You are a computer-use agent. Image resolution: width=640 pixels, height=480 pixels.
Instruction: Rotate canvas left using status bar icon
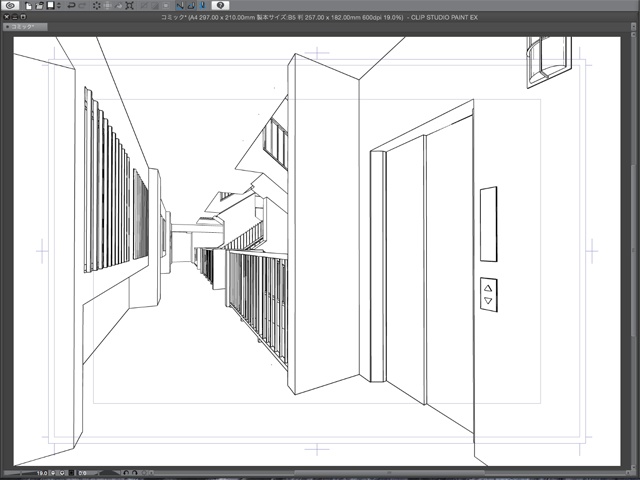pyautogui.click(x=126, y=473)
